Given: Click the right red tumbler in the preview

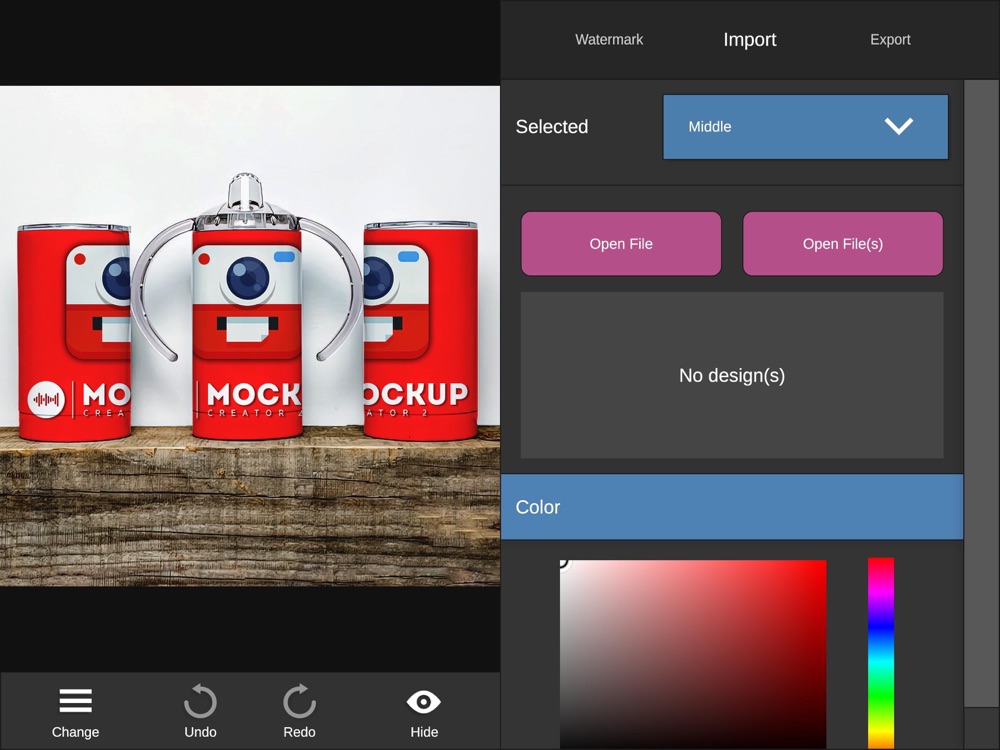Looking at the screenshot, I should tap(421, 330).
